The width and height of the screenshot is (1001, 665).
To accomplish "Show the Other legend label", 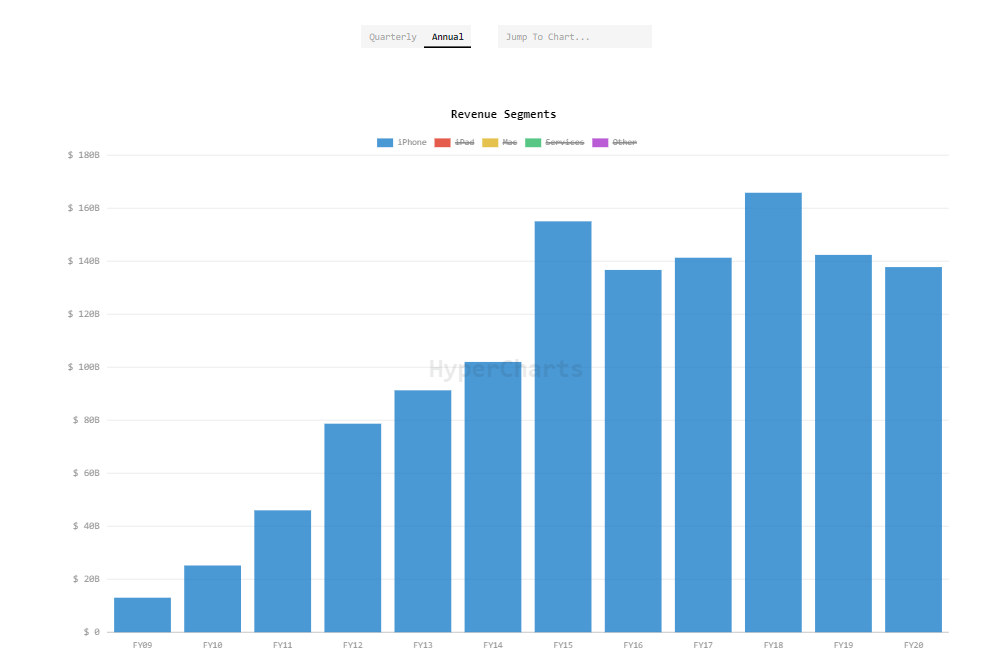I will (624, 142).
